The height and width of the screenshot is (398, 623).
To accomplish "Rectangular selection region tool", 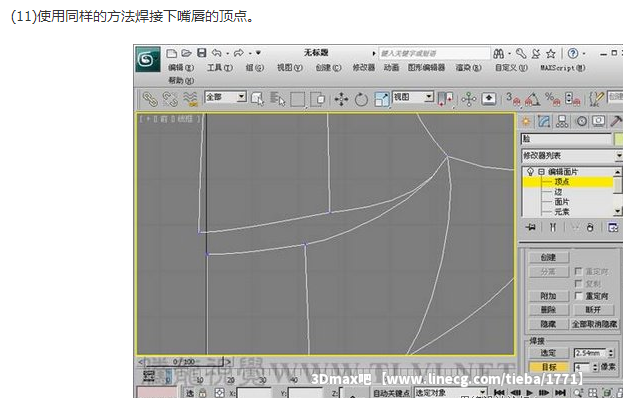I will [298, 99].
